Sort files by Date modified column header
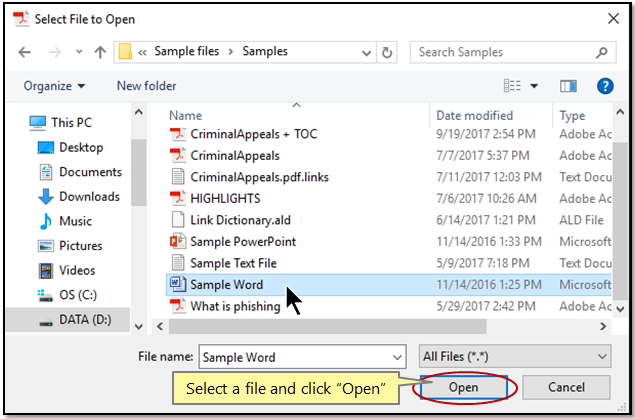635x419 pixels. point(475,116)
